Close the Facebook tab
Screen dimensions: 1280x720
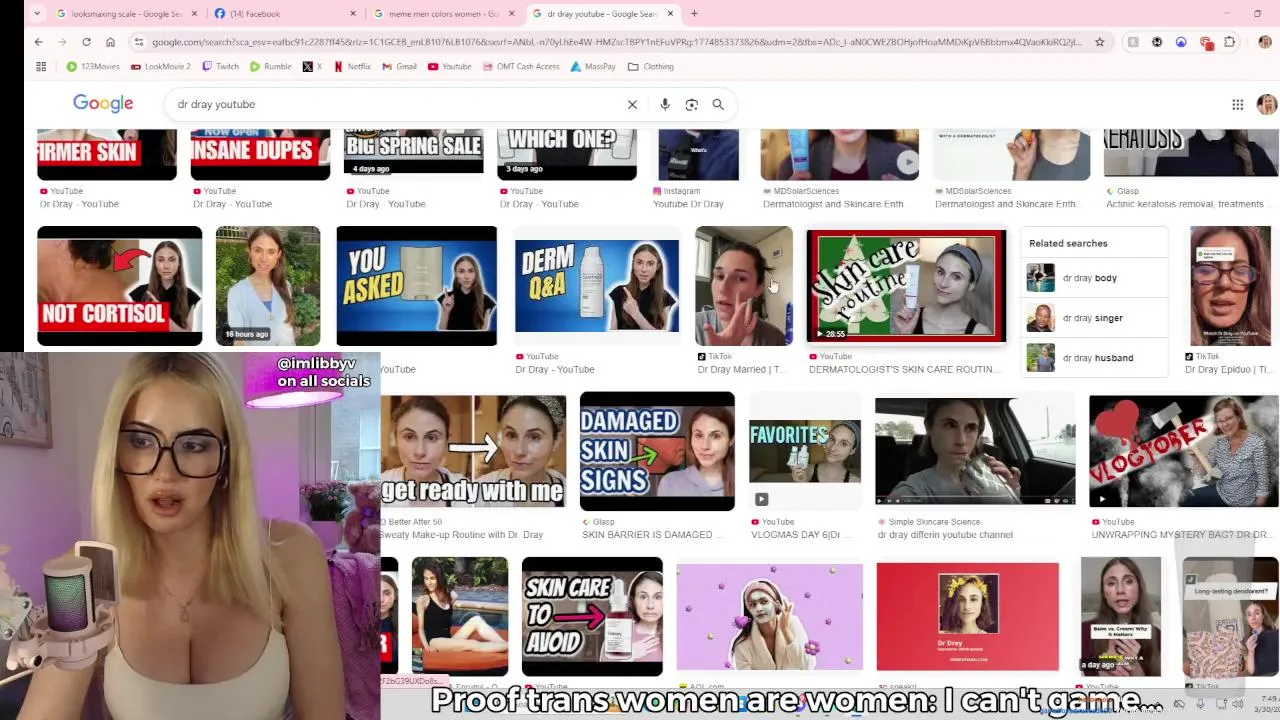click(x=353, y=14)
